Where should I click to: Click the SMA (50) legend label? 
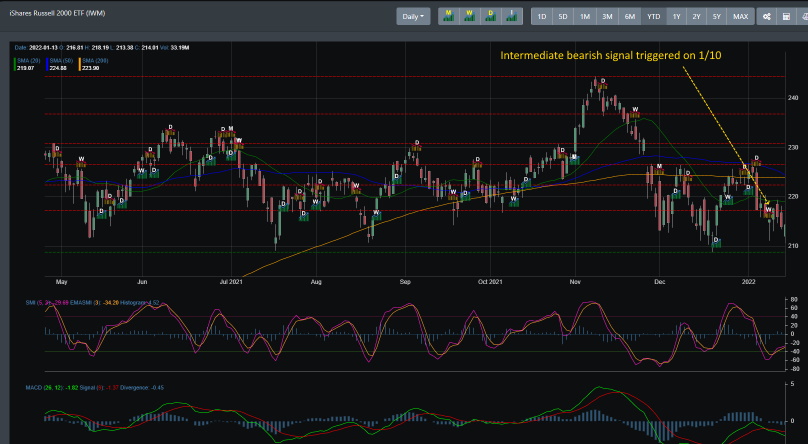[61, 61]
